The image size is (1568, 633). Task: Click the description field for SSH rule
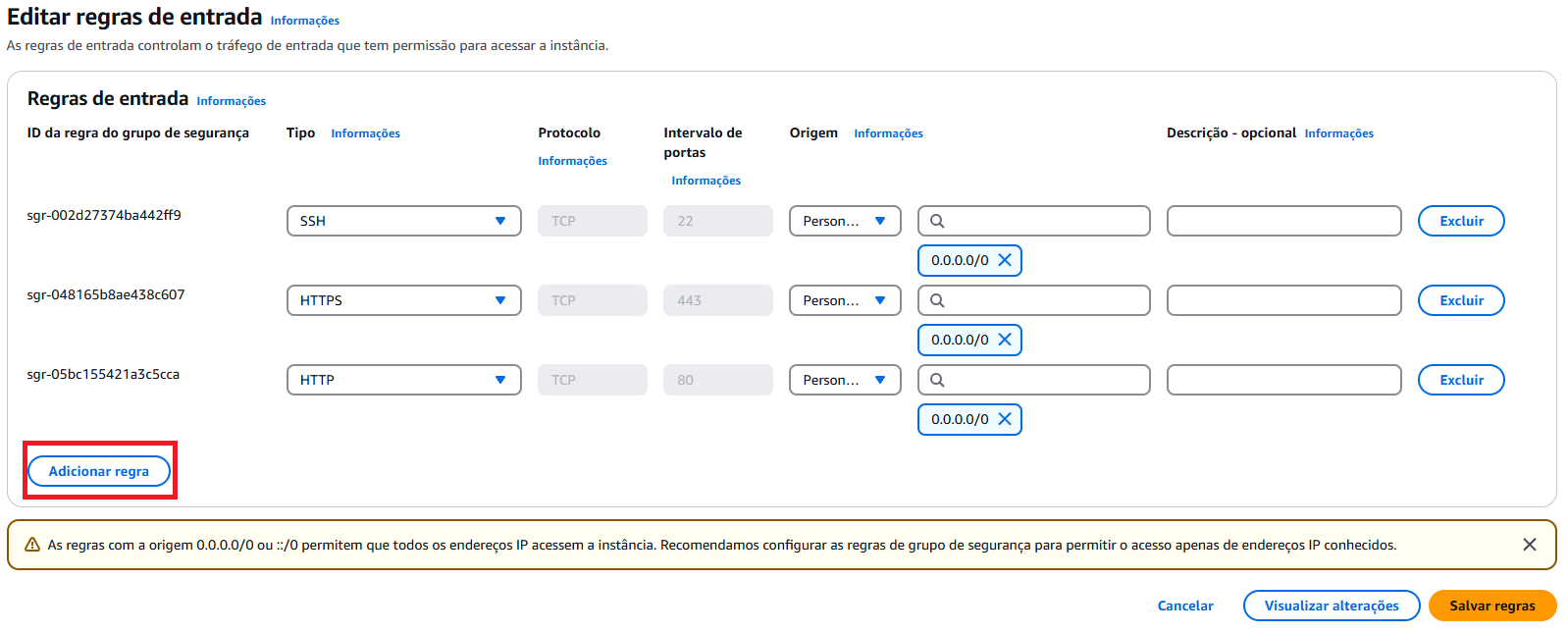[x=1283, y=221]
